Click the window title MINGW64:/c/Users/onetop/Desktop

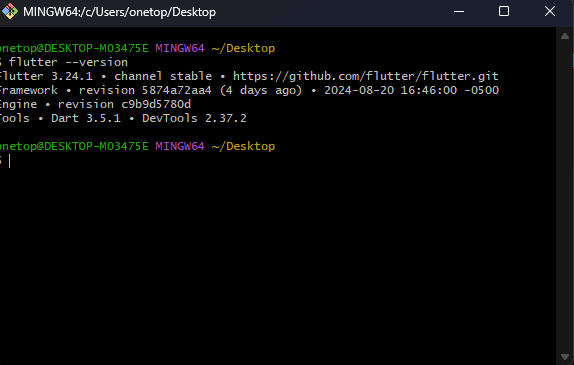point(119,12)
